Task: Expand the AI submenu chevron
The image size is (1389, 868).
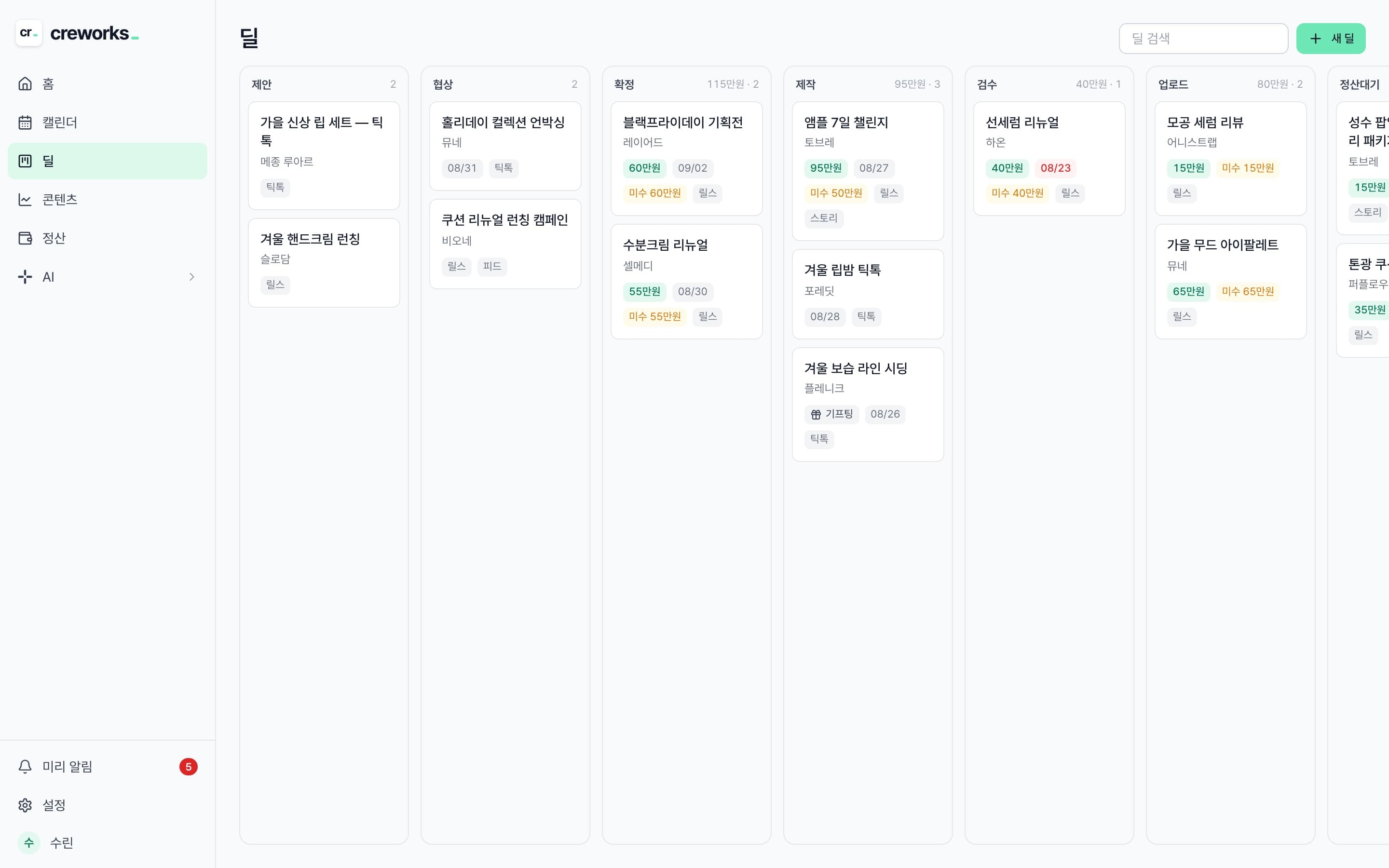Action: [191, 277]
